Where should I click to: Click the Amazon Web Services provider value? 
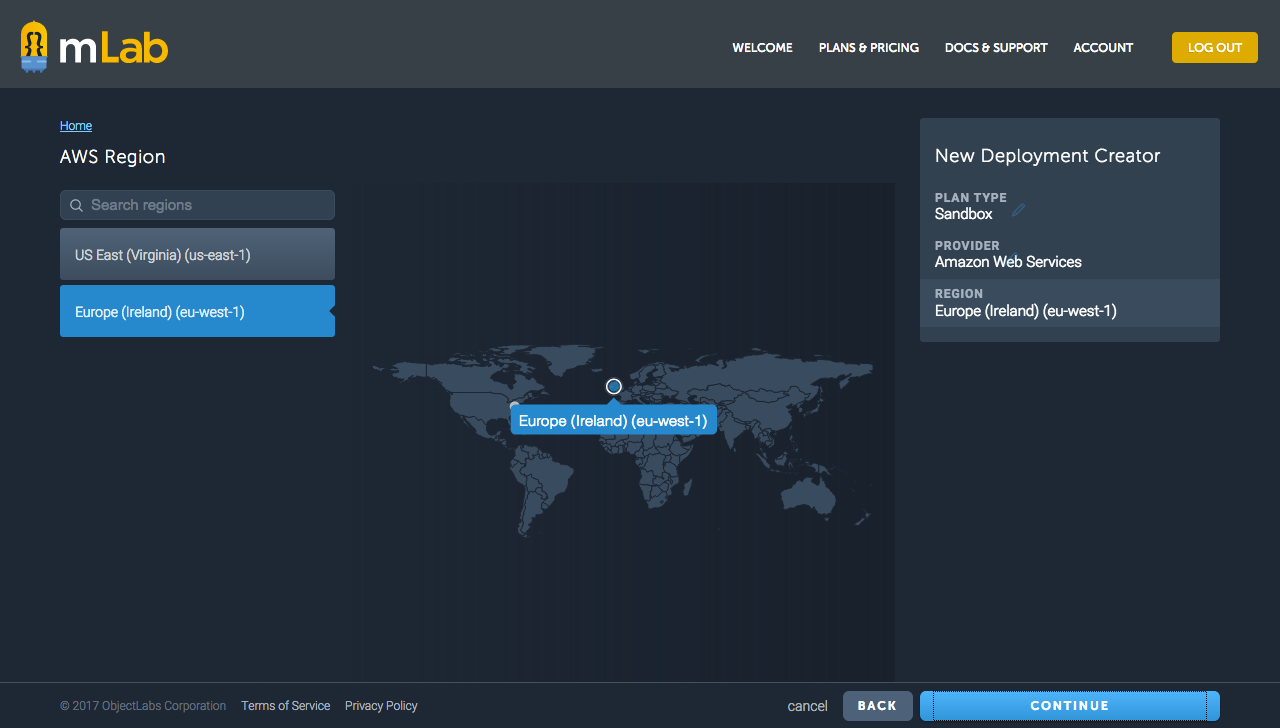click(x=1008, y=262)
